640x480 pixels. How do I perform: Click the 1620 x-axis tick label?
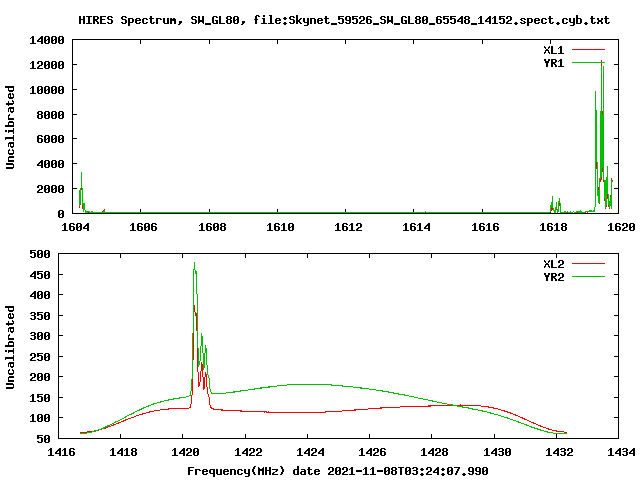(x=621, y=227)
